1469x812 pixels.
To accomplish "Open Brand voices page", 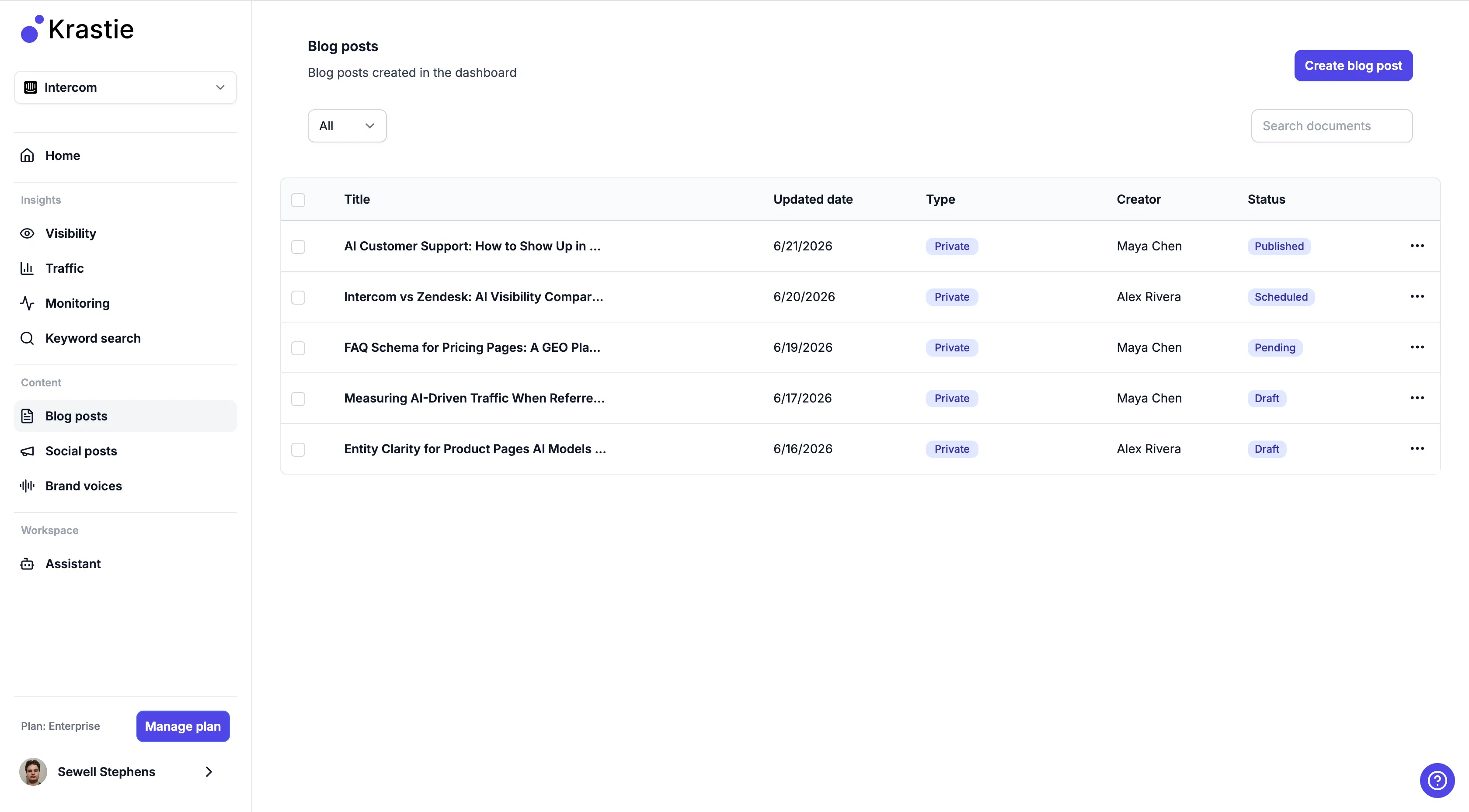I will [x=125, y=486].
